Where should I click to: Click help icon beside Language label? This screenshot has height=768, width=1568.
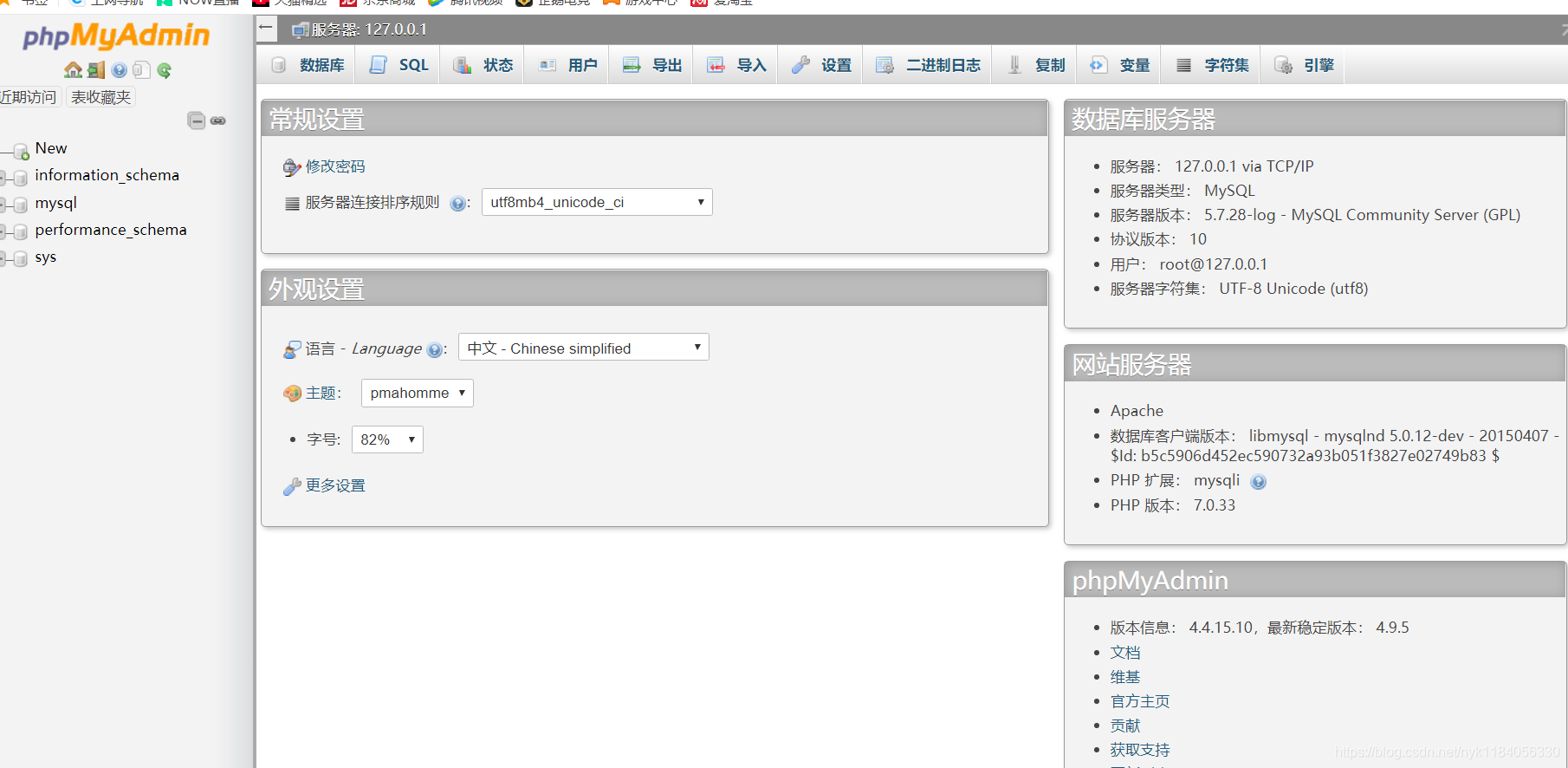pyautogui.click(x=434, y=350)
